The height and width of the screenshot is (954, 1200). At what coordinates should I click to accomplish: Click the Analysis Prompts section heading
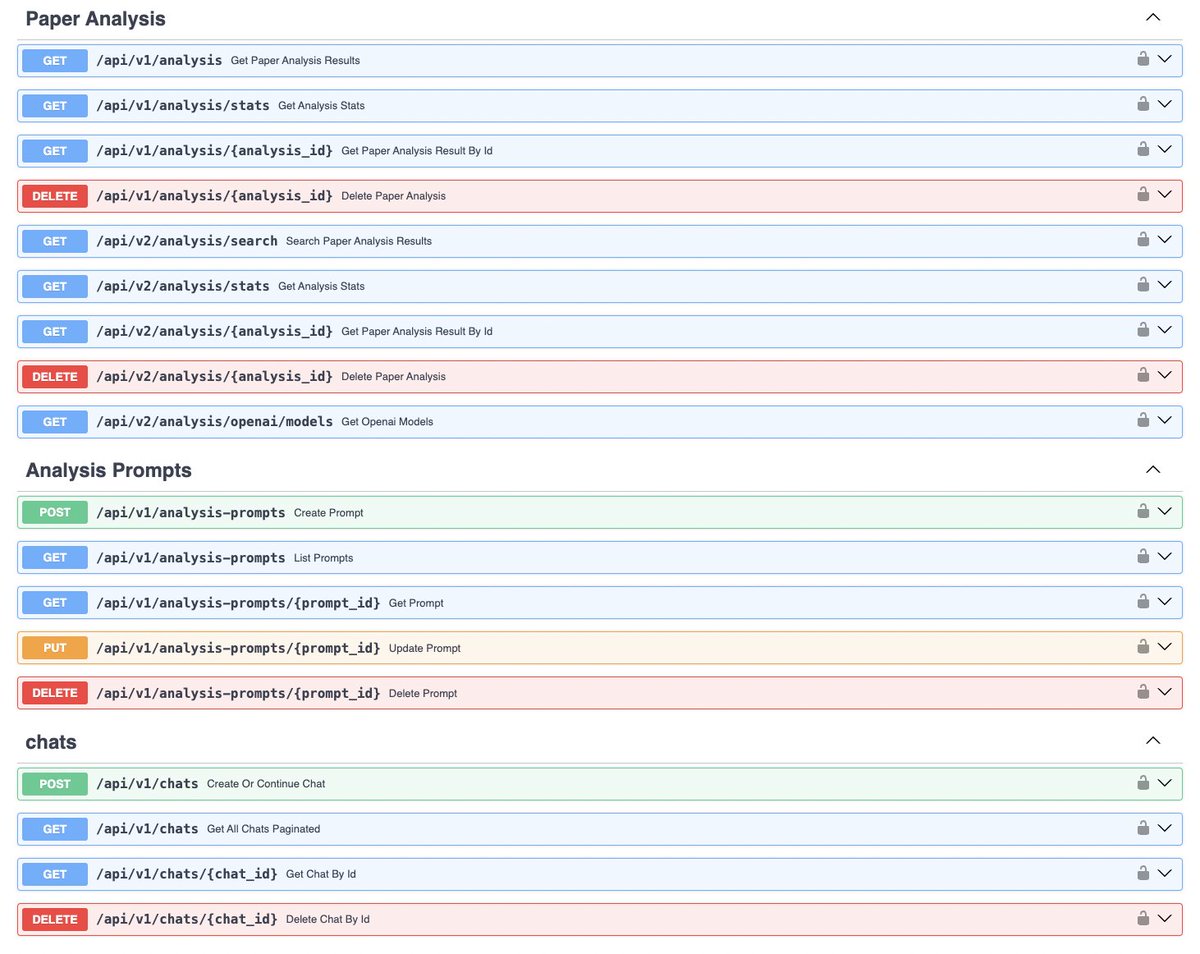coord(108,470)
